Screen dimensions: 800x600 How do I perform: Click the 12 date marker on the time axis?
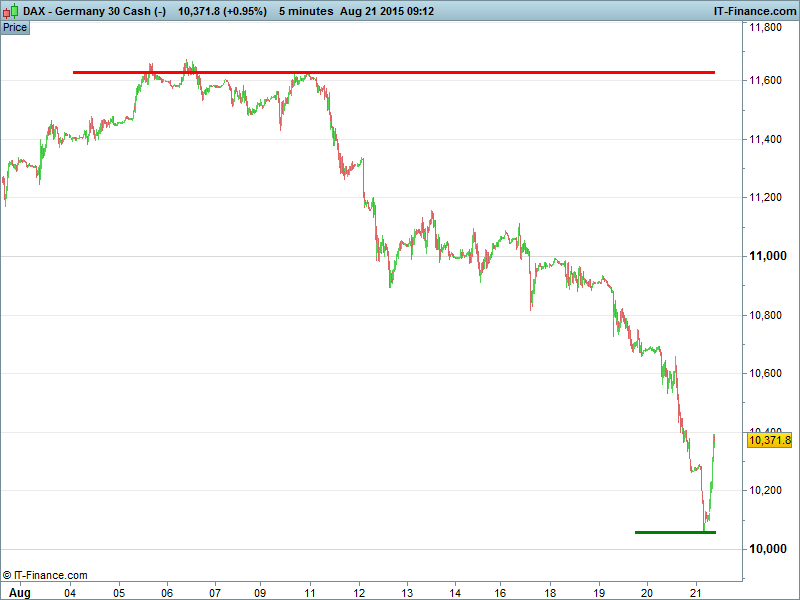[x=359, y=592]
